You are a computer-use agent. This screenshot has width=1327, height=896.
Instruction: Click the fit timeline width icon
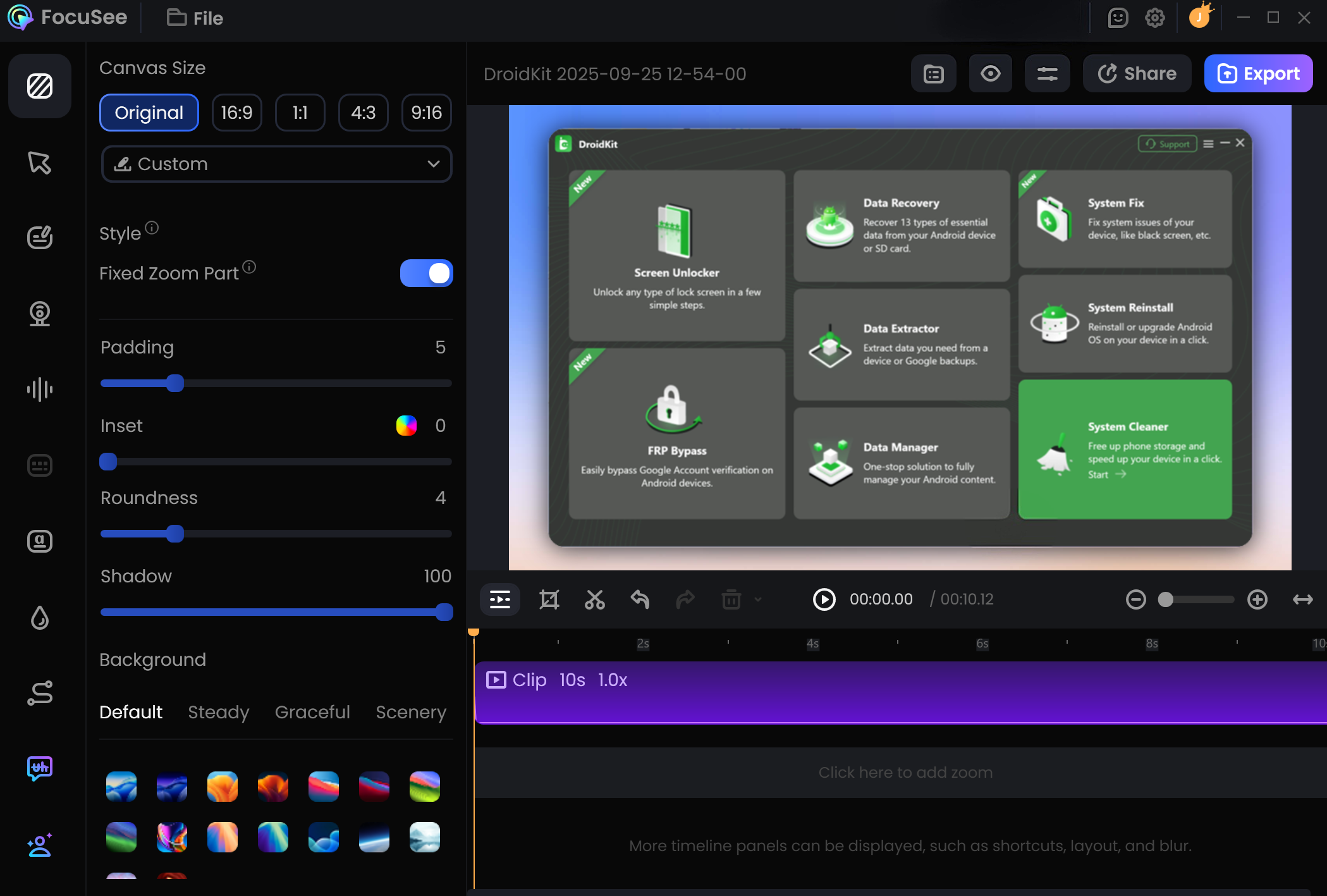click(1302, 599)
